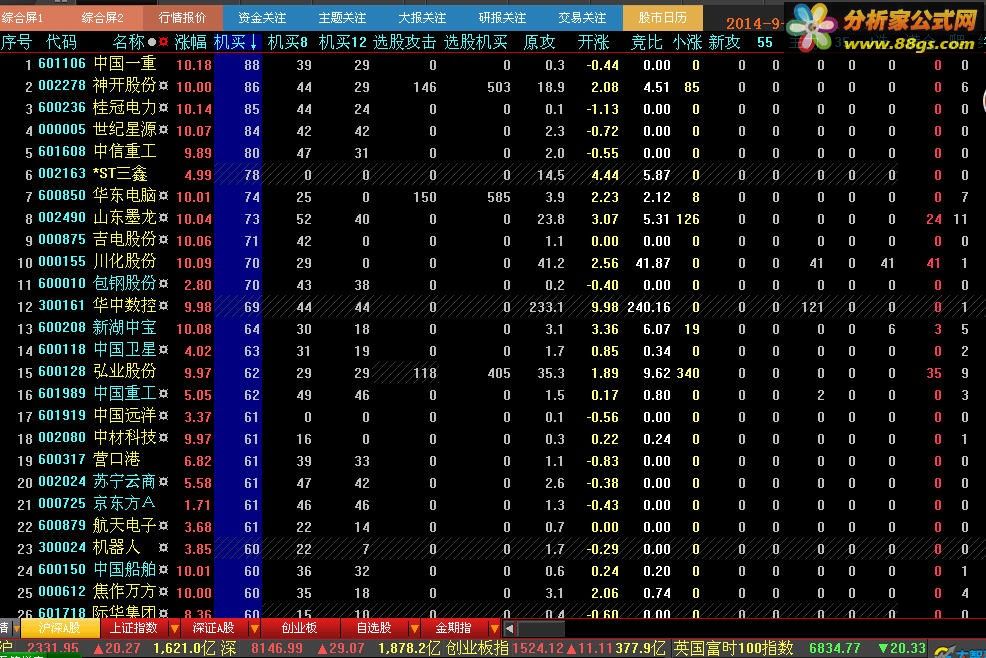Sort by the 机买 column header

(x=236, y=42)
